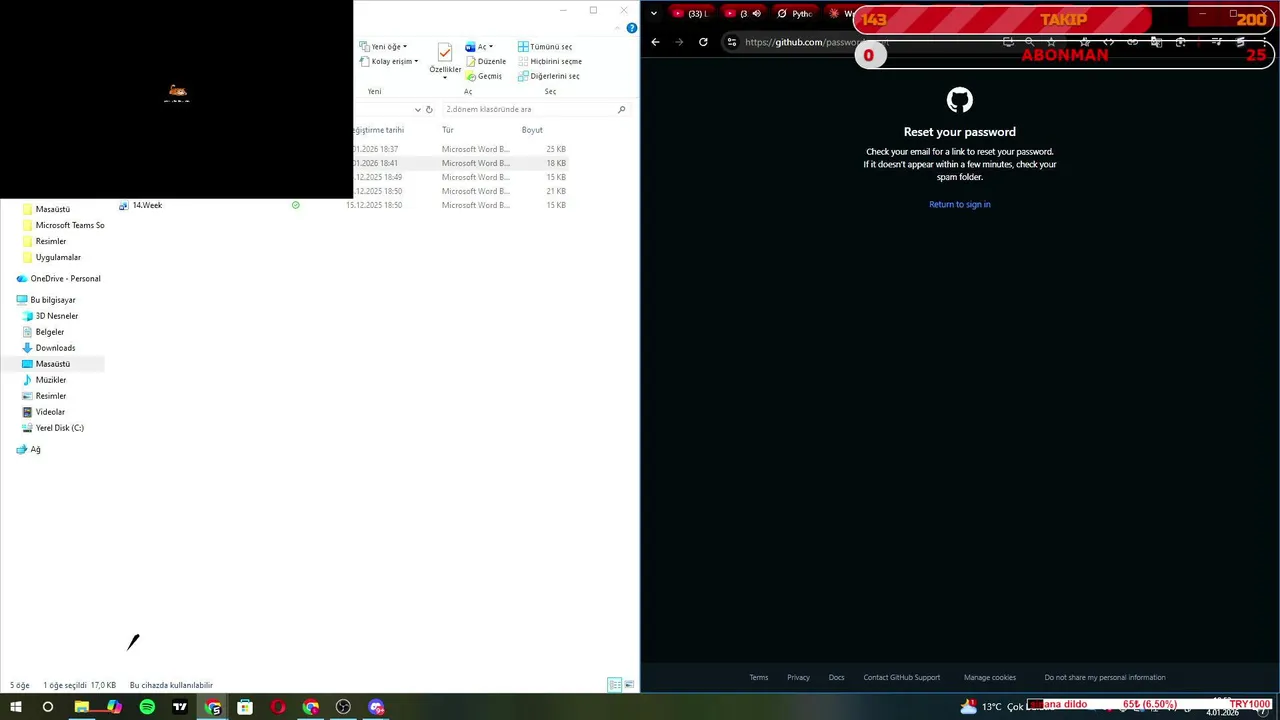The height and width of the screenshot is (720, 1280).
Task: Click the site info icon in address bar
Action: pos(732,42)
